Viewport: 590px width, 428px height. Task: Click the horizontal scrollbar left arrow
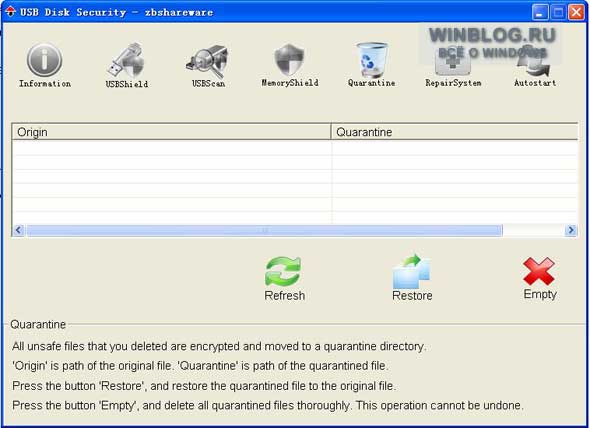(18, 230)
